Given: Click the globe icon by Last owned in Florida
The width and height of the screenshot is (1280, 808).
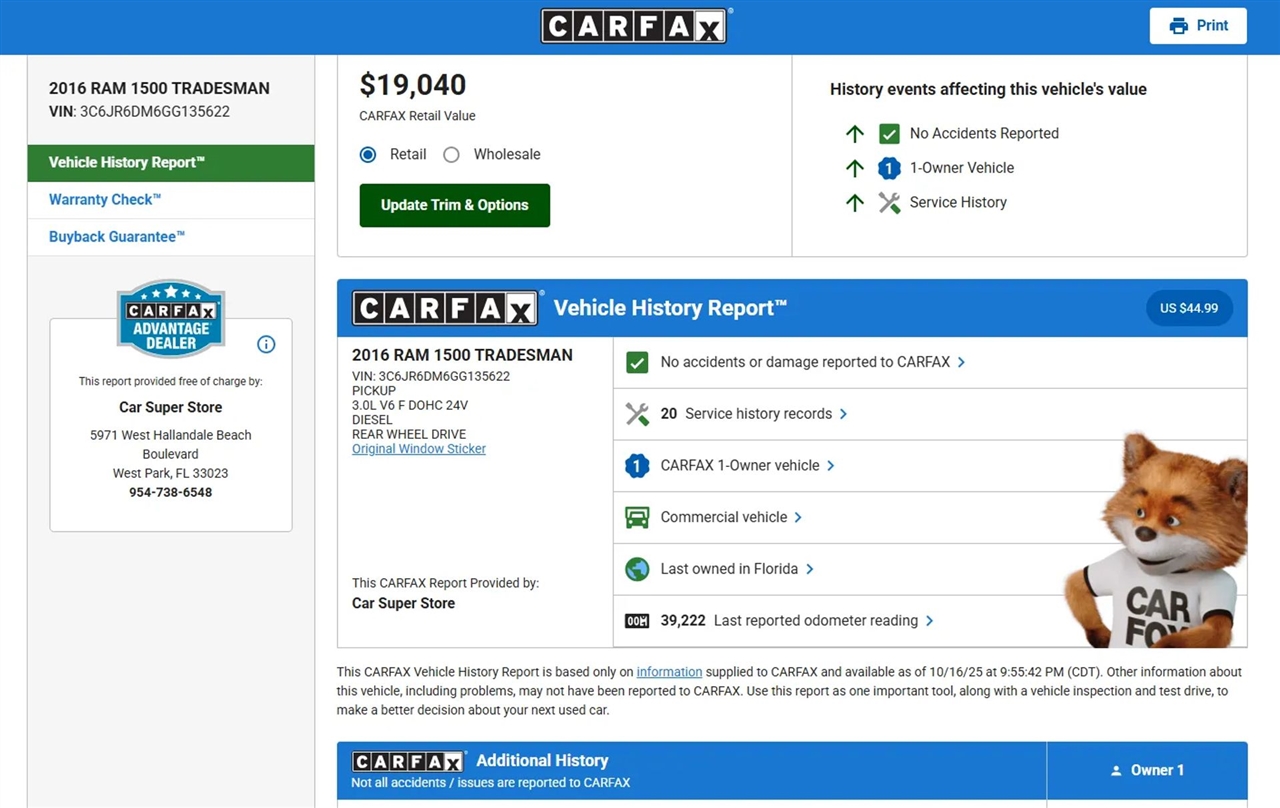Looking at the screenshot, I should coord(637,569).
